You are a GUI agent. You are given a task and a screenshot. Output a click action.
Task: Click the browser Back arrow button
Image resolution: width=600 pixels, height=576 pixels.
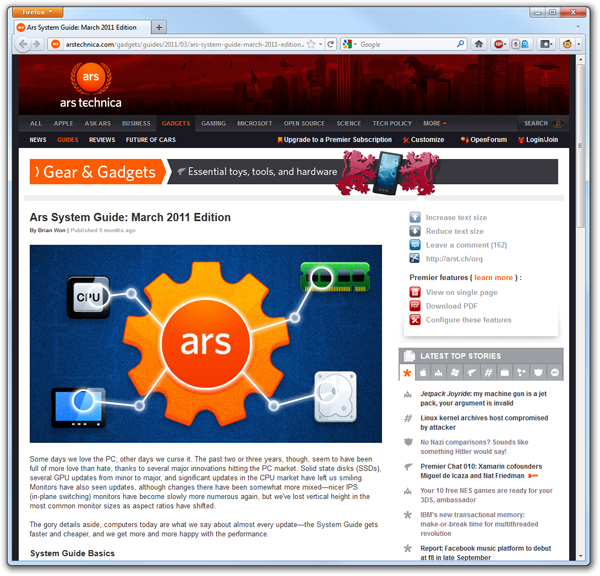point(23,44)
